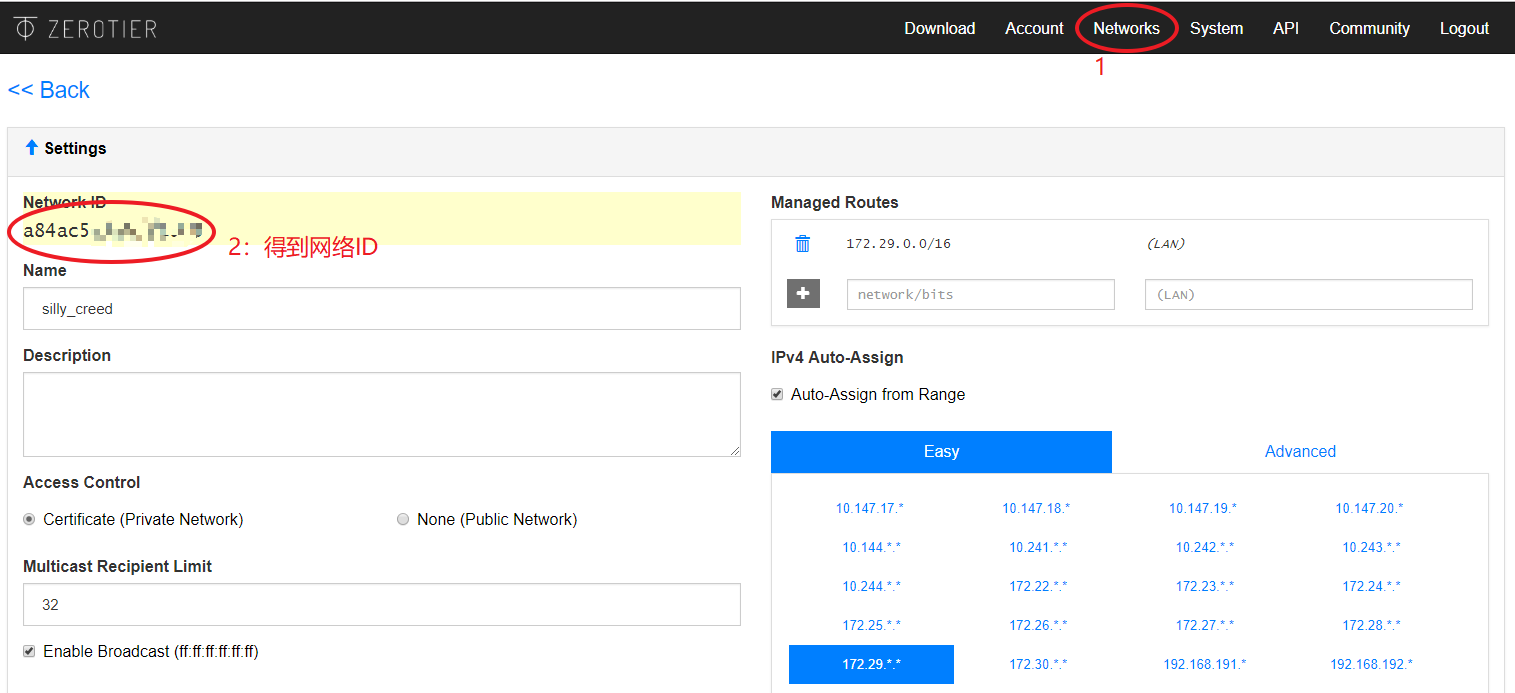
Task: Click the Multicast Recipient Limit field
Action: pos(382,605)
